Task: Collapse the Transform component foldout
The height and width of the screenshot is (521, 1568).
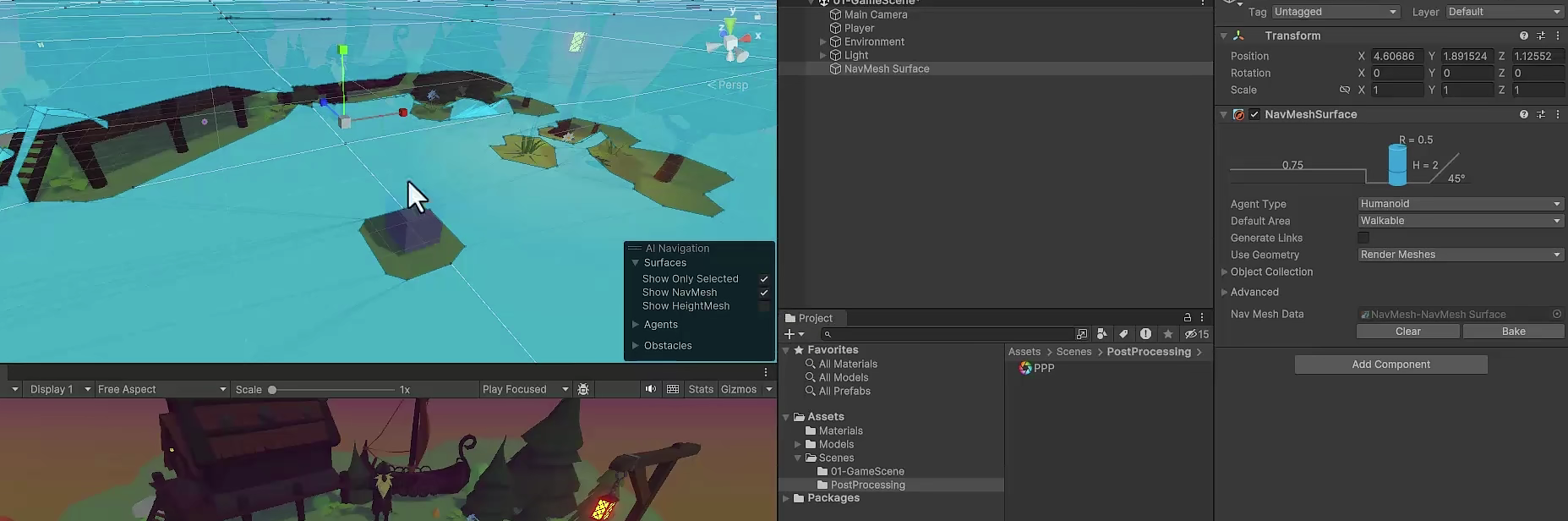Action: click(x=1223, y=36)
